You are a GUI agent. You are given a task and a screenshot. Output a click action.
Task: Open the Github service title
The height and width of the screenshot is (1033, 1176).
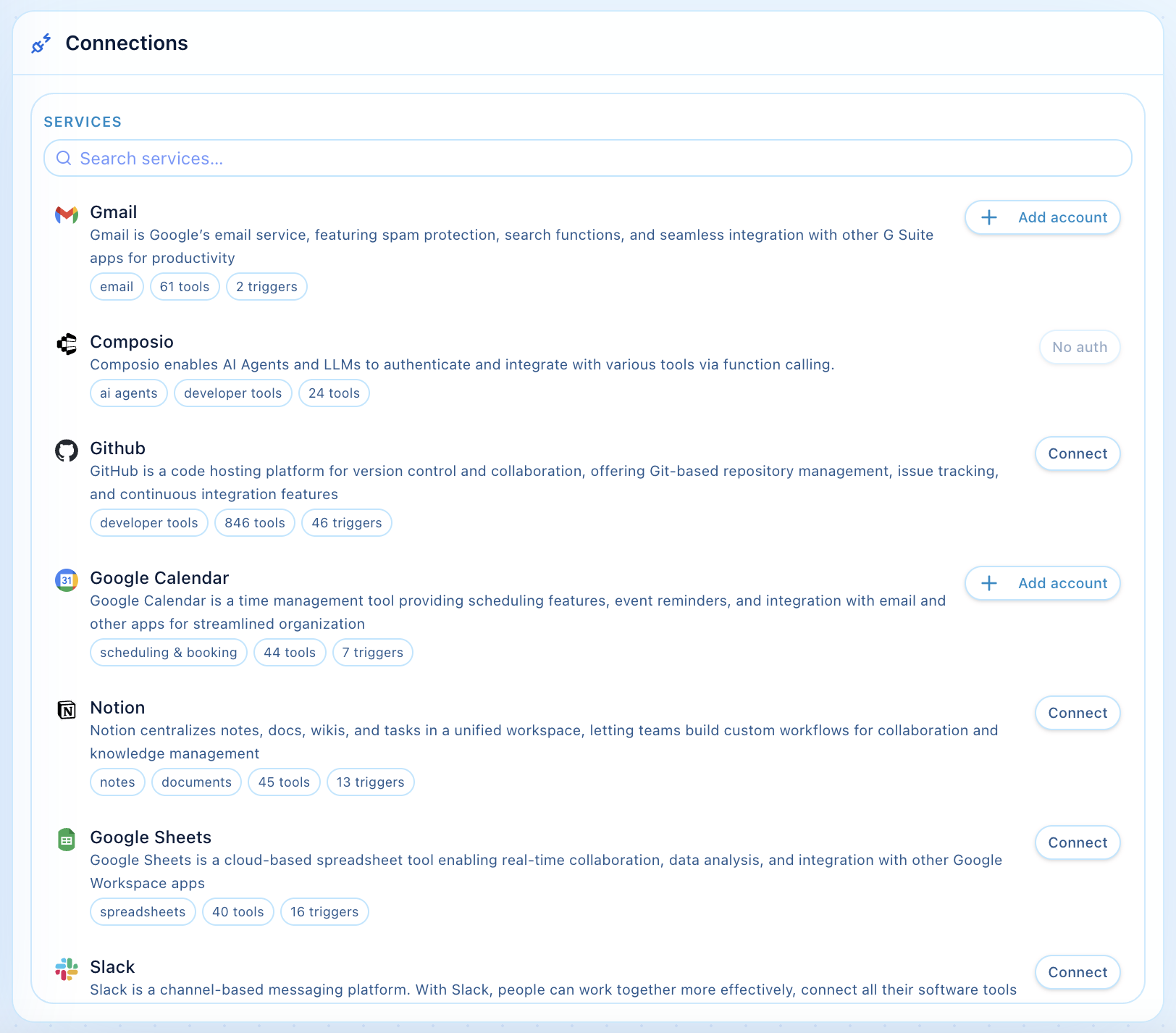pyautogui.click(x=117, y=448)
